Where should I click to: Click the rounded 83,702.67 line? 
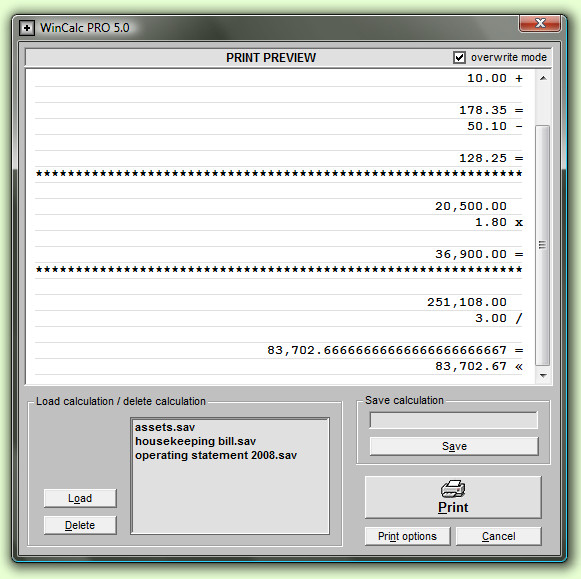click(x=479, y=366)
